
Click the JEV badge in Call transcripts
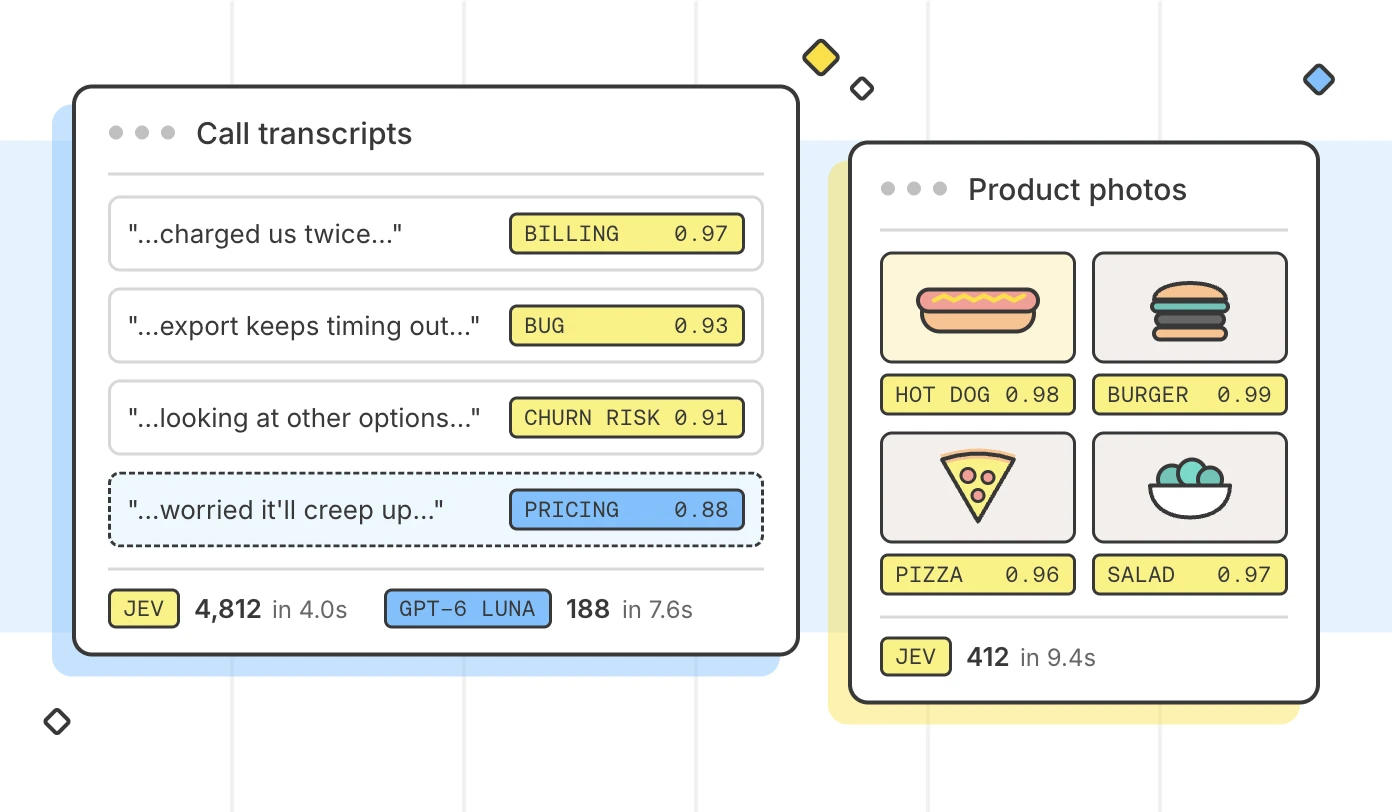click(x=144, y=608)
